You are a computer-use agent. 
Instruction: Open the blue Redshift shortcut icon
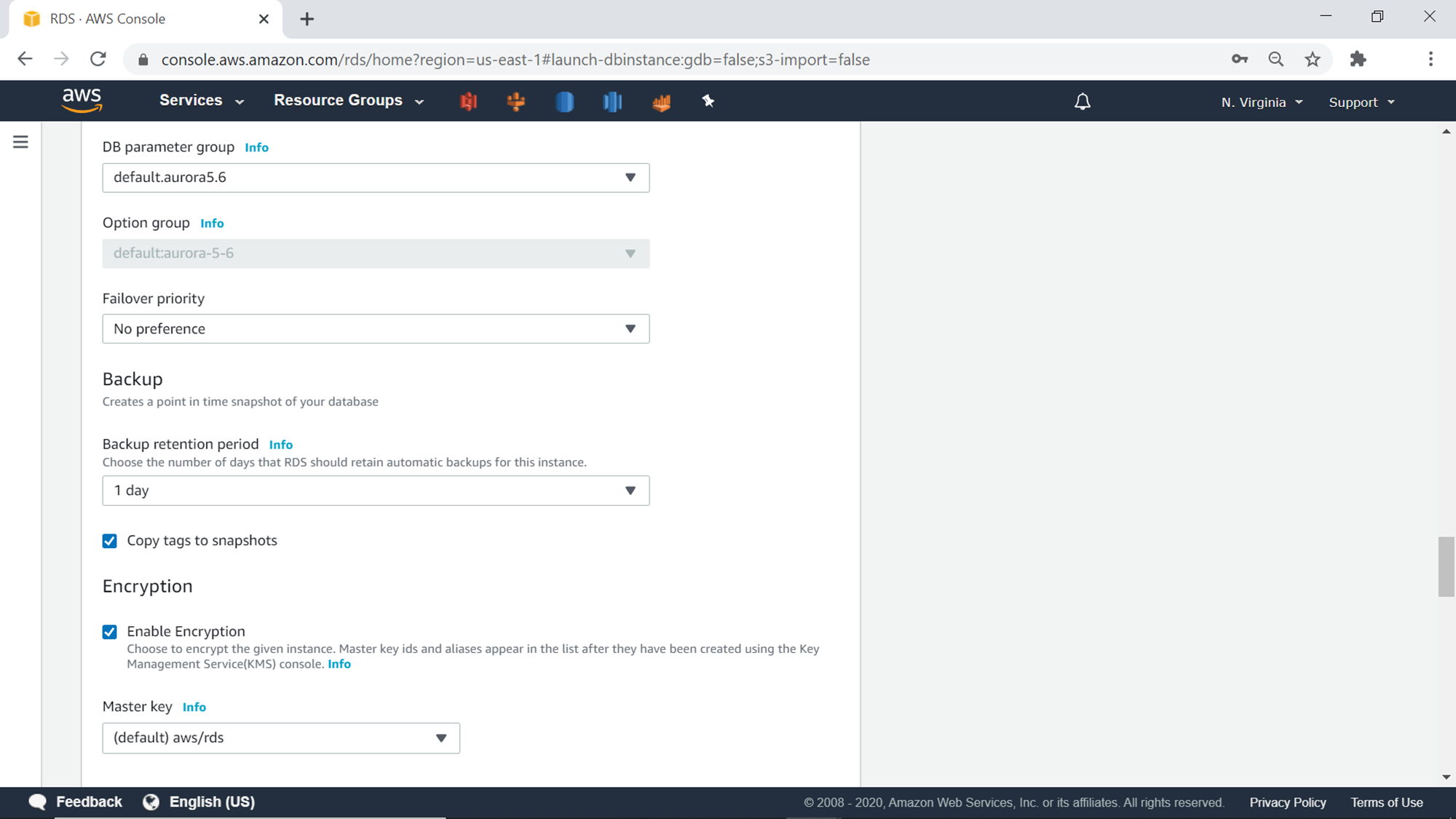pyautogui.click(x=612, y=101)
